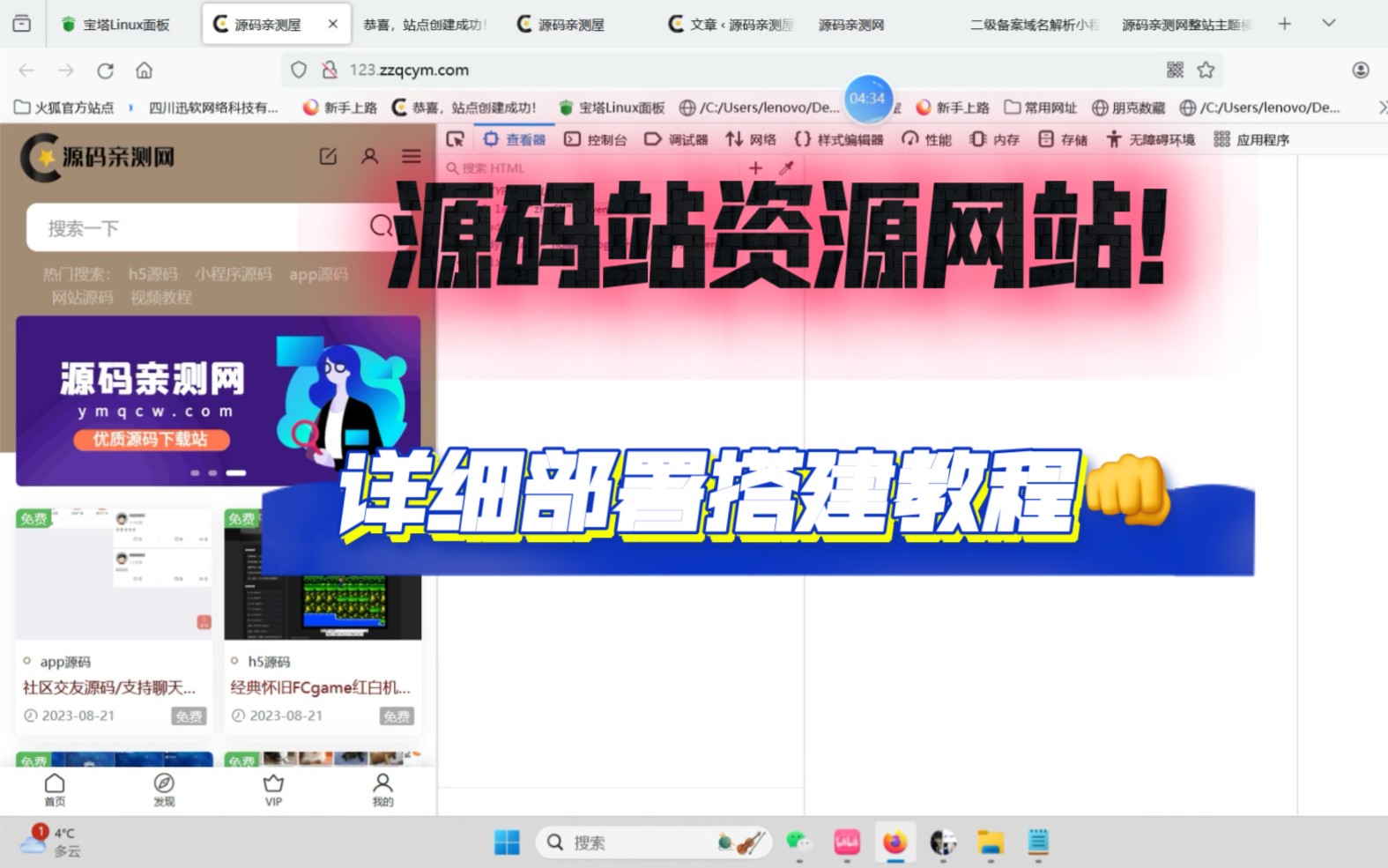This screenshot has height=868, width=1388.
Task: Click the shield tracking protection icon
Action: [x=299, y=70]
